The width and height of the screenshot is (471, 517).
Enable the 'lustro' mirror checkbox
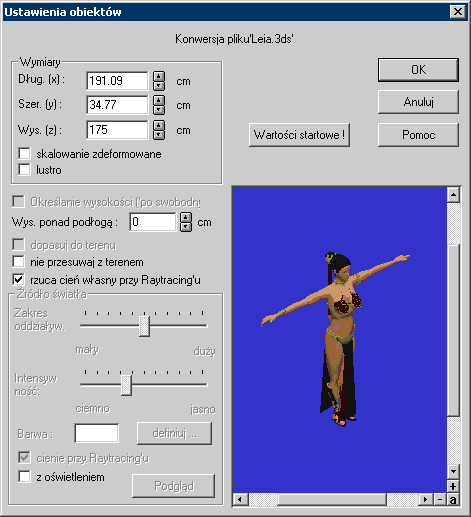click(24, 169)
